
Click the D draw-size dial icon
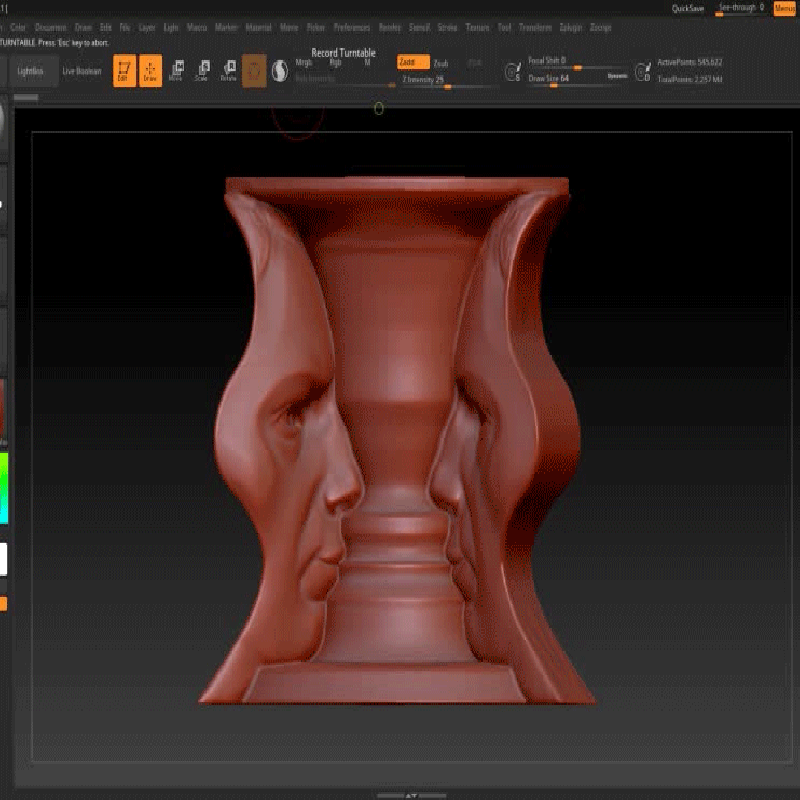(x=642, y=71)
